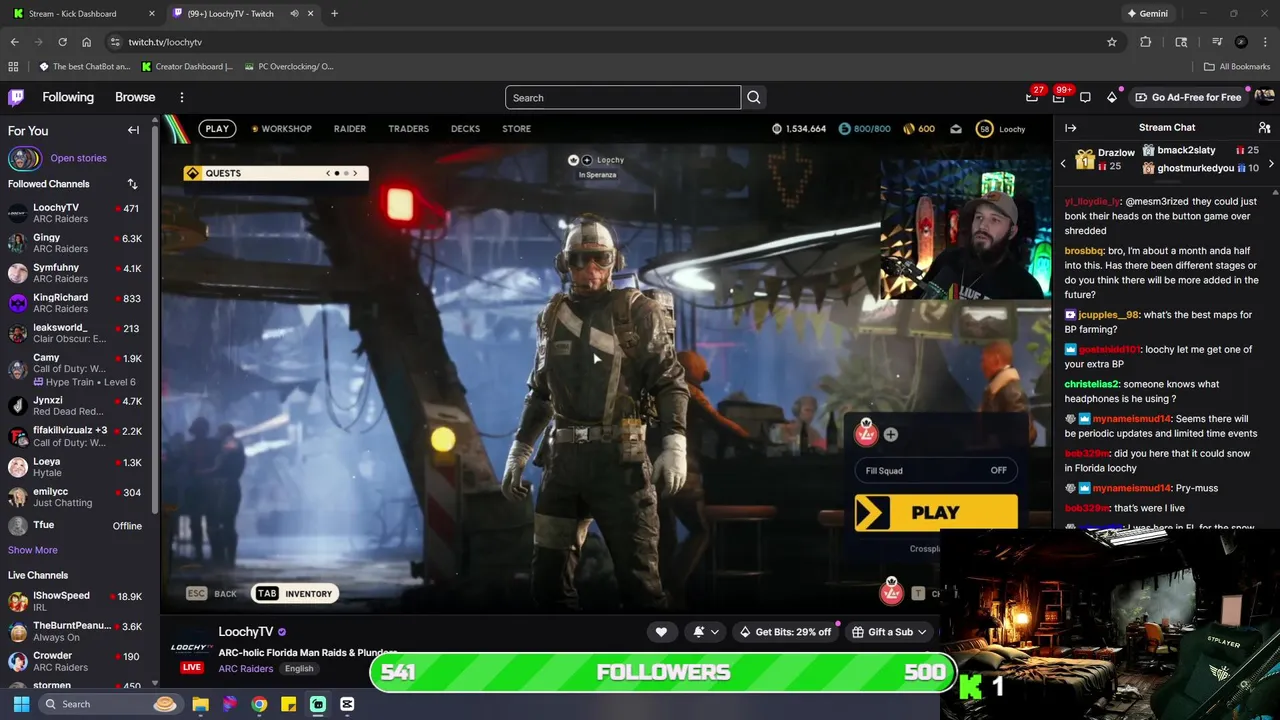
Task: Click into the Twitch Search field
Action: click(623, 97)
